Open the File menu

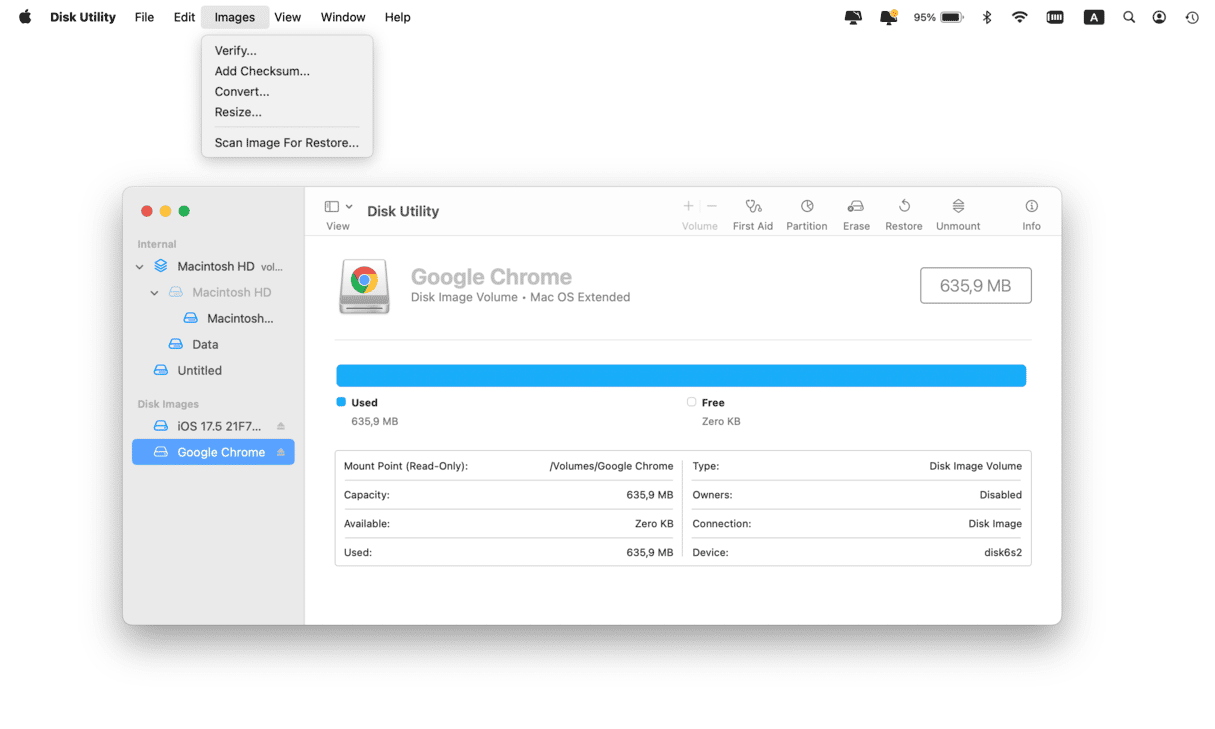pyautogui.click(x=144, y=17)
